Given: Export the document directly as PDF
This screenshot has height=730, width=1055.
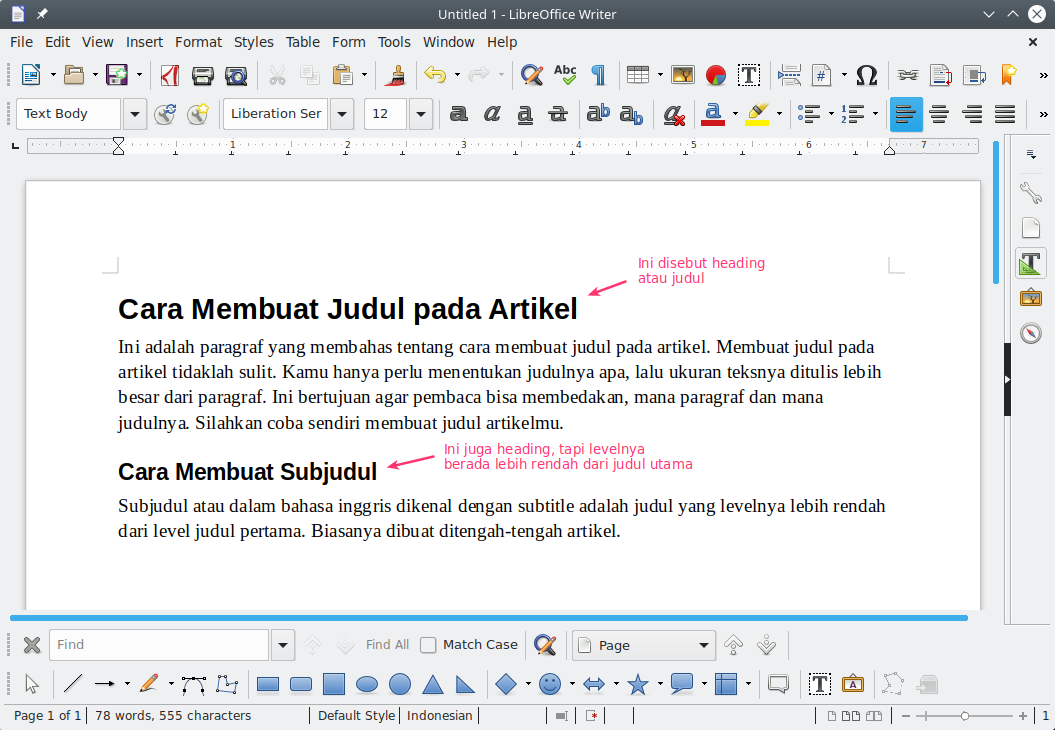Looking at the screenshot, I should click(x=169, y=75).
